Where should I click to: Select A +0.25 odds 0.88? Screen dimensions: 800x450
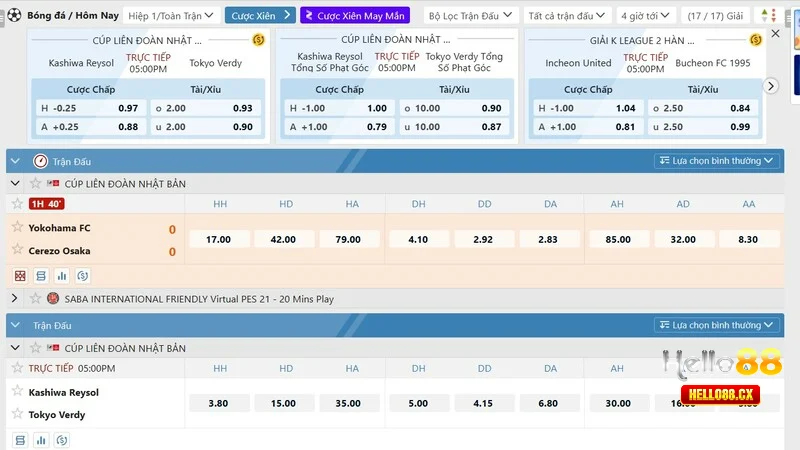tap(90, 127)
